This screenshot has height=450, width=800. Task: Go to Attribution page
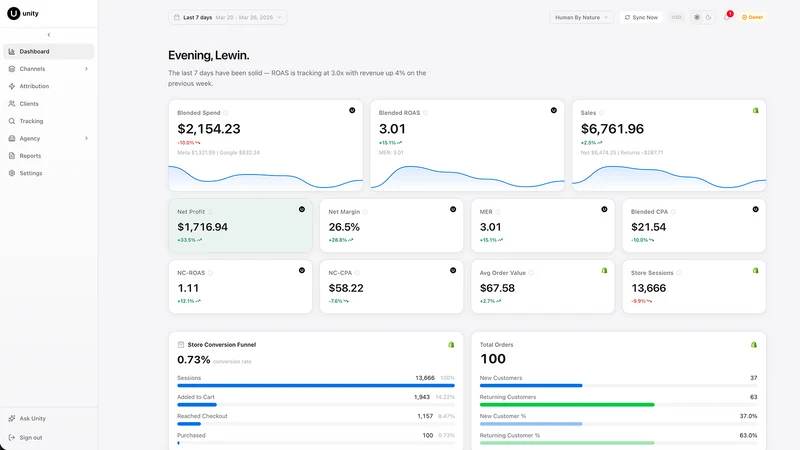48,86
